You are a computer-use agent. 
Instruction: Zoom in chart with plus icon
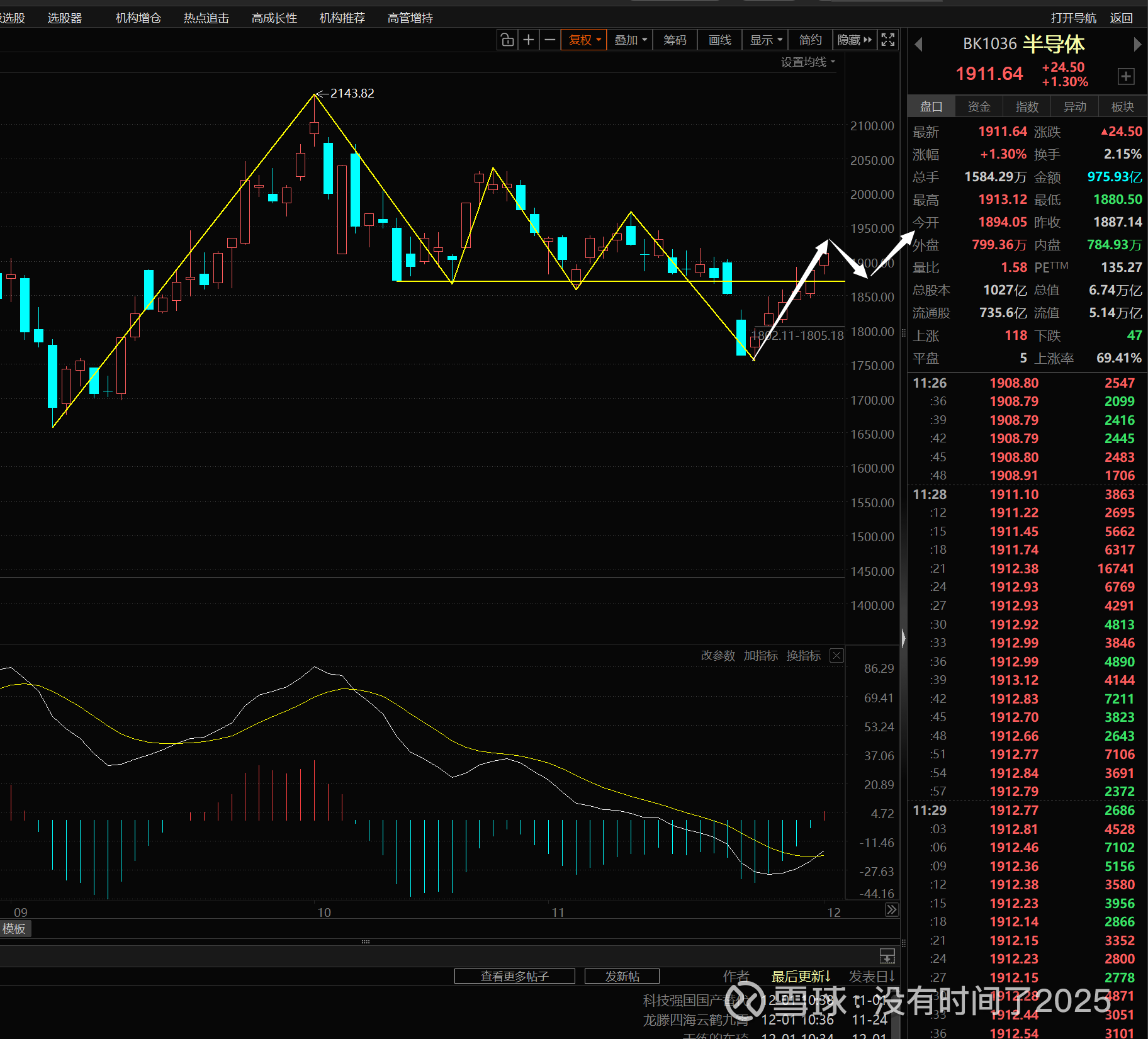529,40
